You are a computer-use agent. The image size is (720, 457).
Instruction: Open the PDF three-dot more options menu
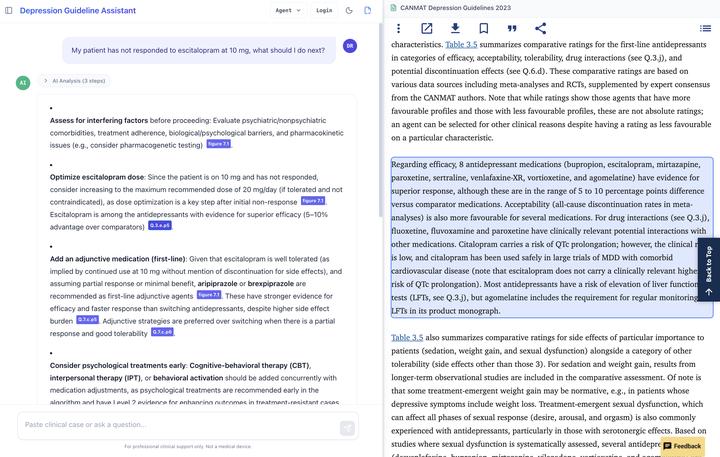(398, 29)
